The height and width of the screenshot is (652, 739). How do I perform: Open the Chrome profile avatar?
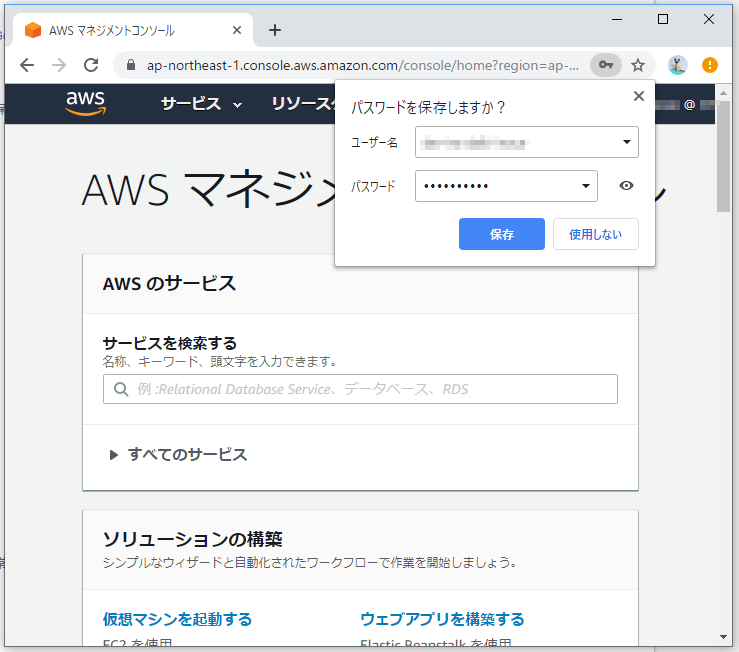point(678,65)
